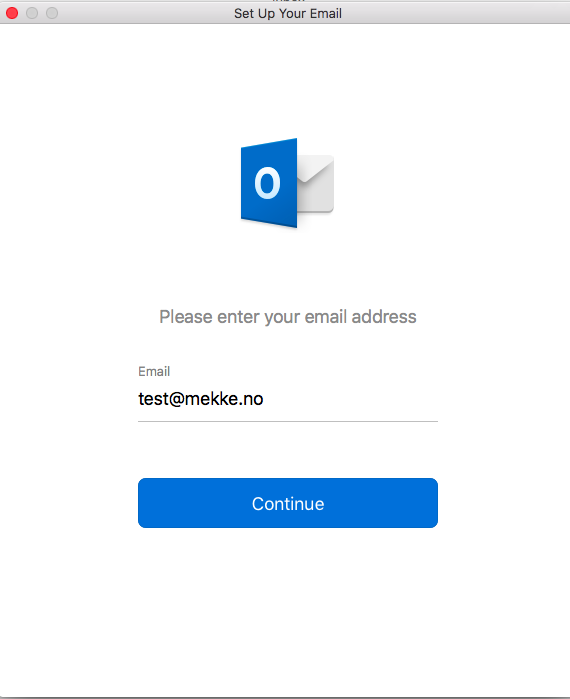Click the grayed-out zoom window button

tap(52, 13)
